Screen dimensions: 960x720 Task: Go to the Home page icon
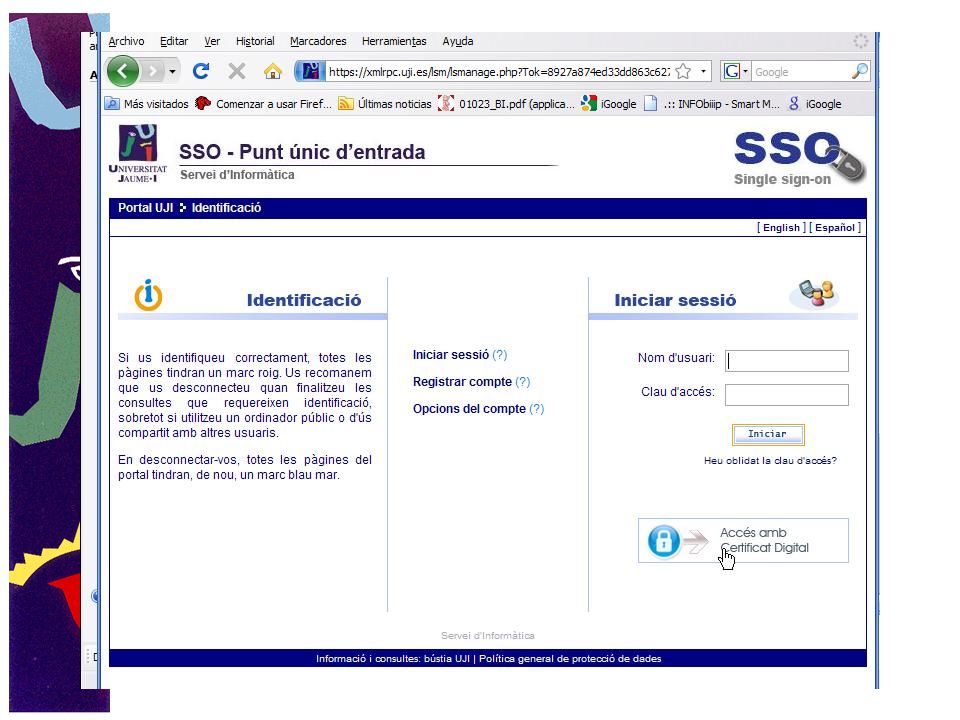tap(272, 72)
